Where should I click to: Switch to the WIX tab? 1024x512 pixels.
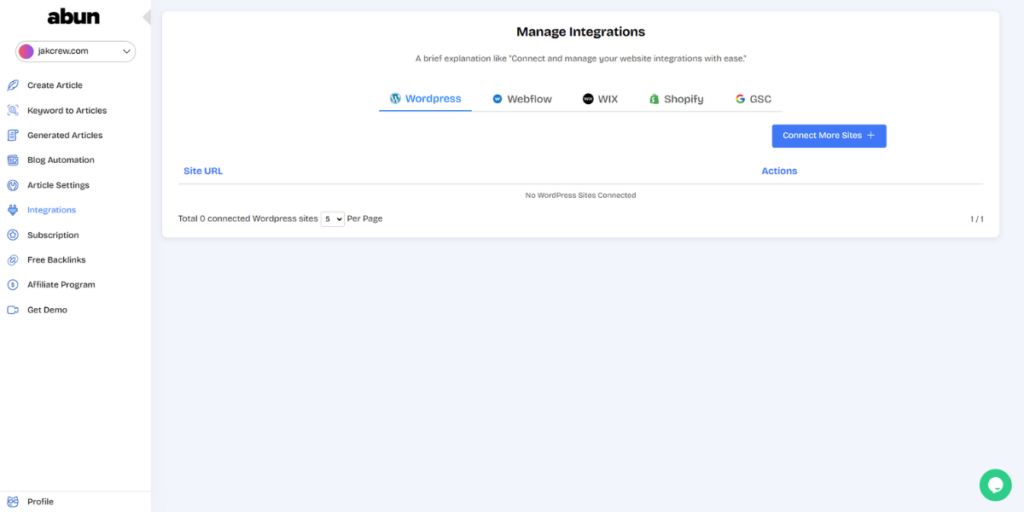600,99
